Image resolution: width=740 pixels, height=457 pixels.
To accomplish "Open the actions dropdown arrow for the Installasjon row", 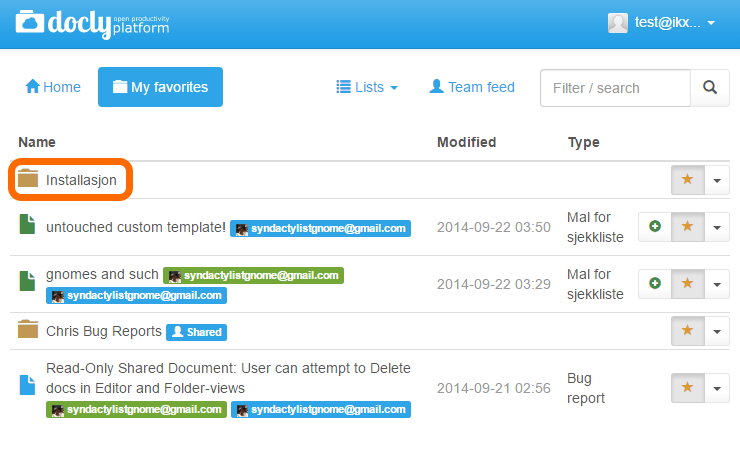I will click(717, 180).
